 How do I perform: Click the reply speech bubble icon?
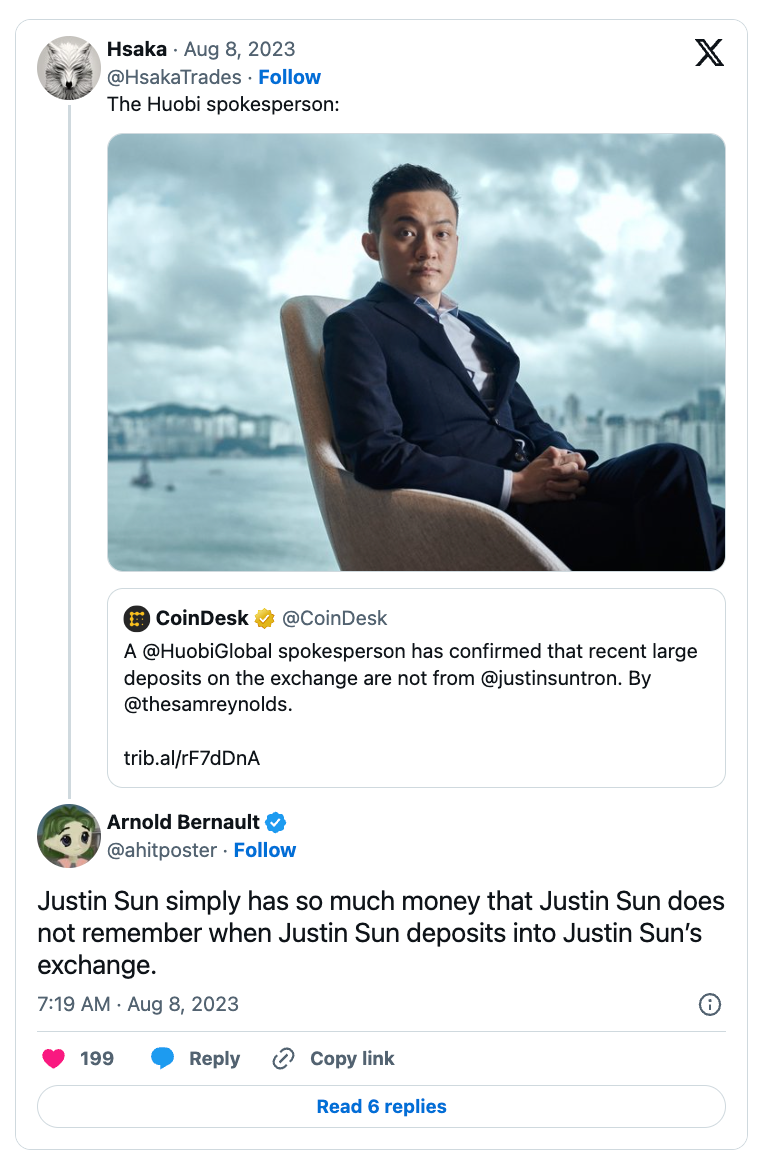click(162, 1058)
